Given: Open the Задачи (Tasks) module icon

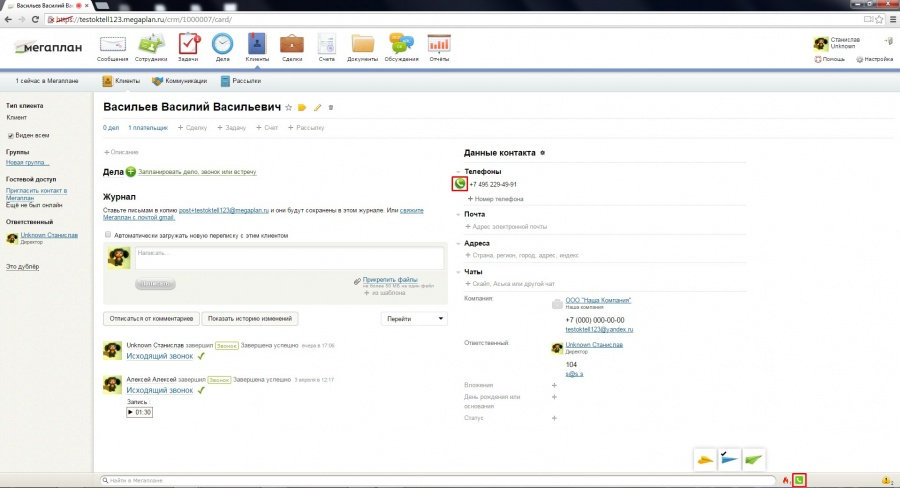Looking at the screenshot, I should (188, 45).
